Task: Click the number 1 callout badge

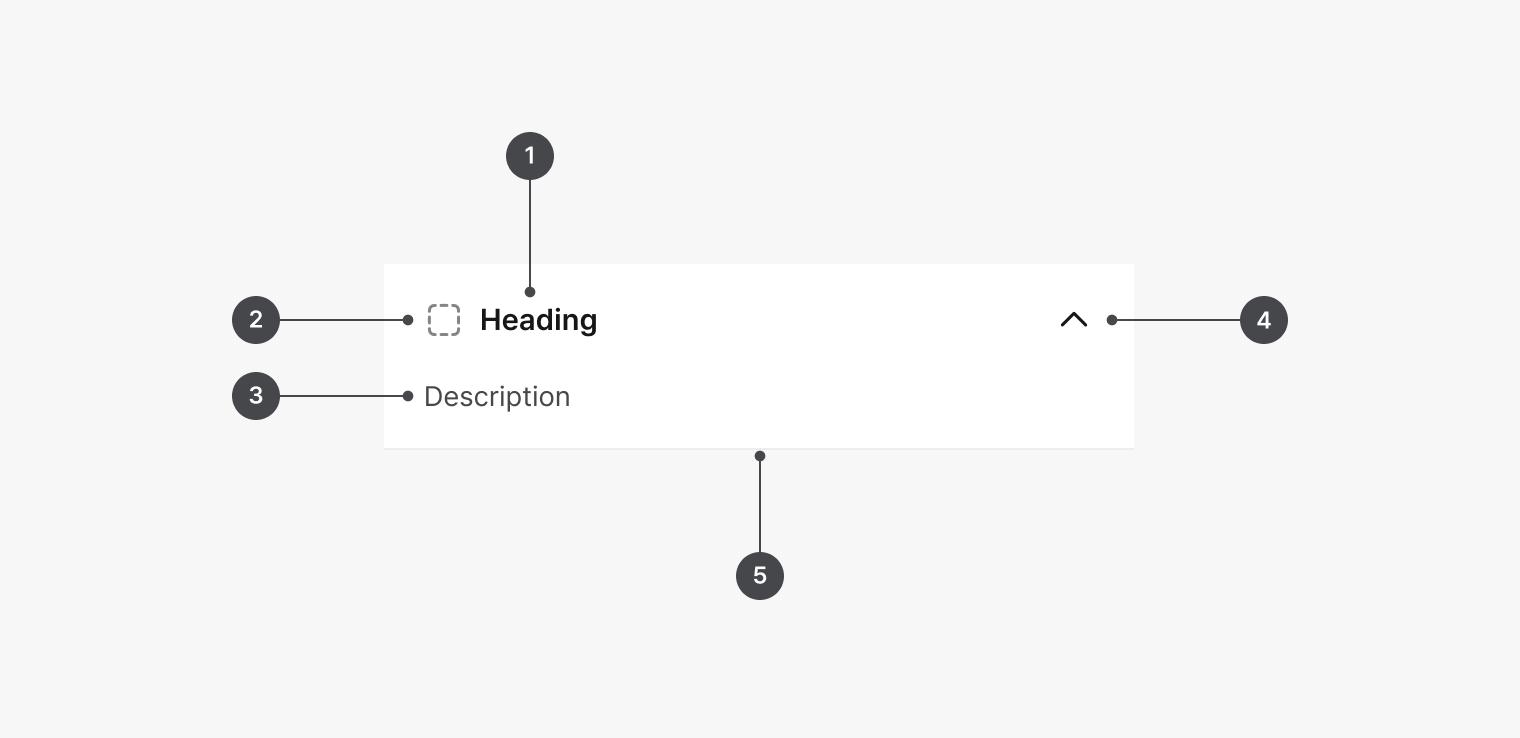Action: [x=530, y=156]
